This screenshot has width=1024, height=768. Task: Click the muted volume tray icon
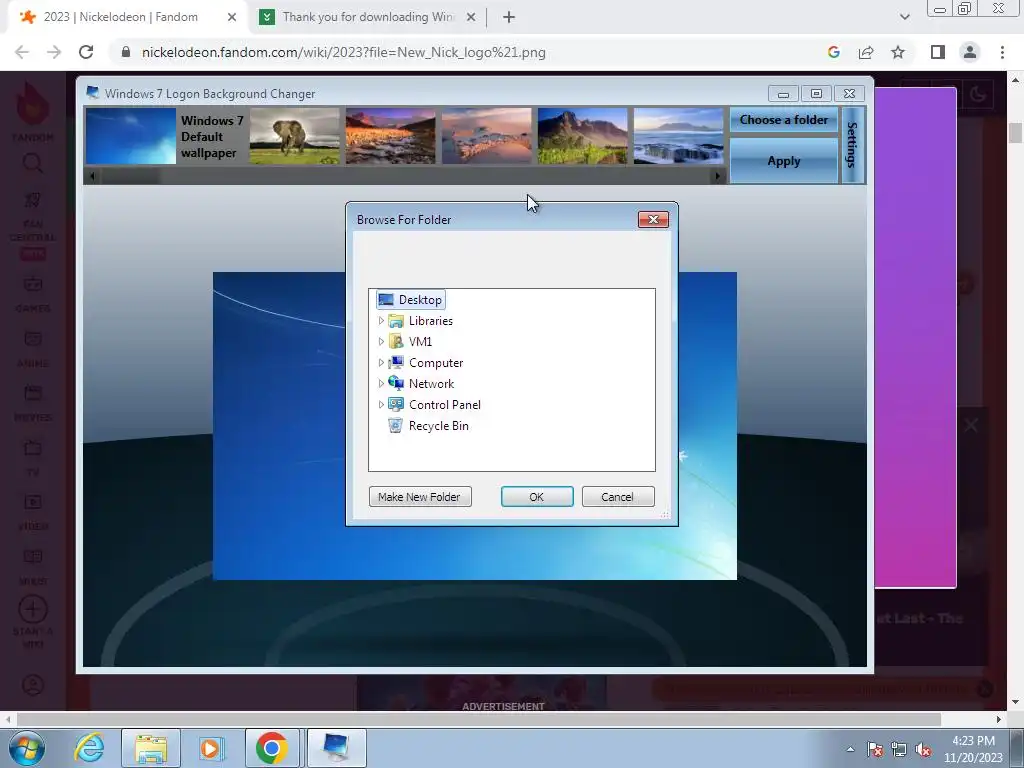tap(923, 749)
